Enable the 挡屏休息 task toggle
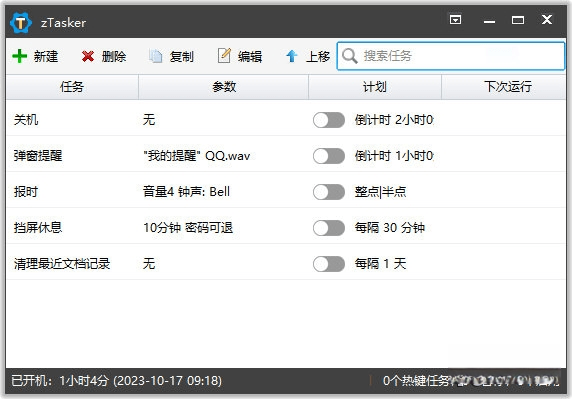Viewport: 572px width, 399px height. pyautogui.click(x=329, y=228)
